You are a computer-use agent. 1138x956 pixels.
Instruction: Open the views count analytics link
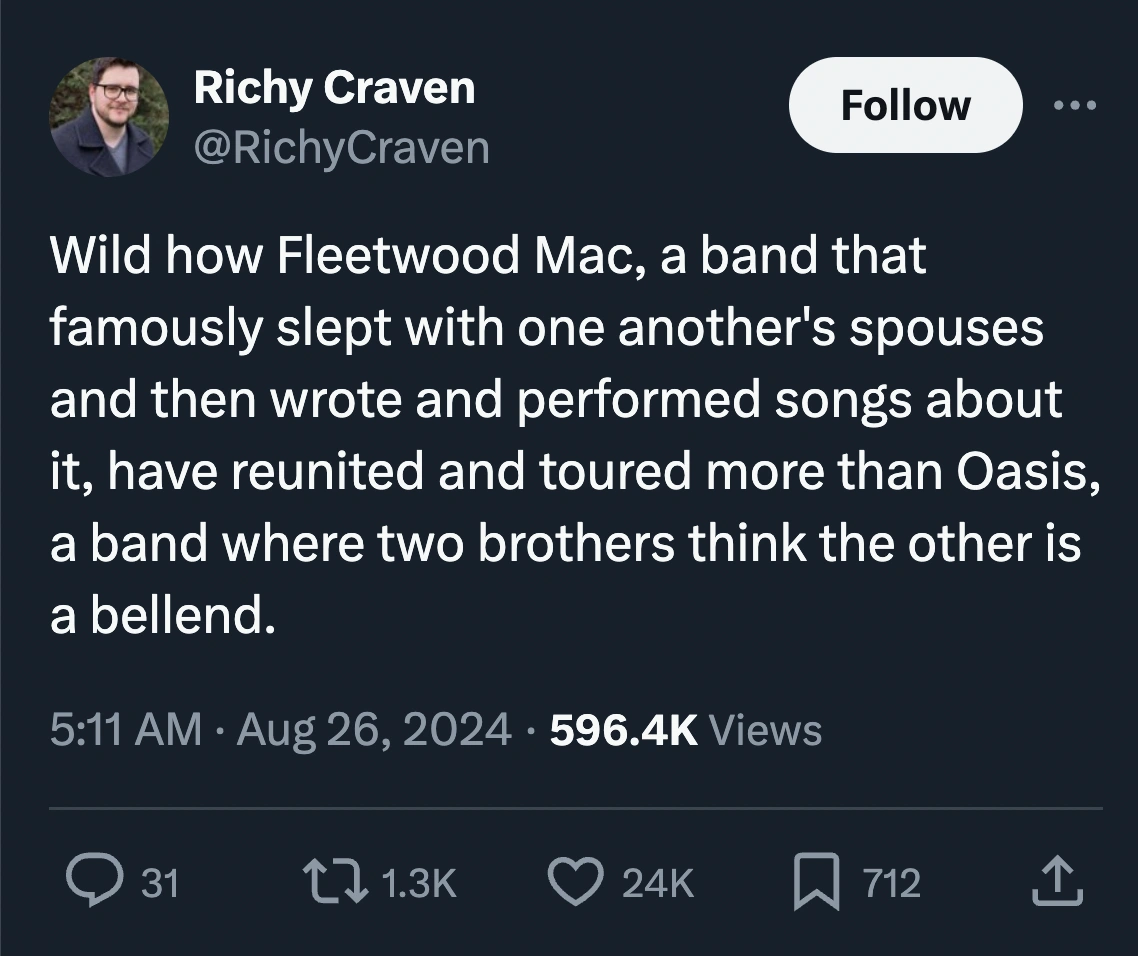tap(685, 729)
